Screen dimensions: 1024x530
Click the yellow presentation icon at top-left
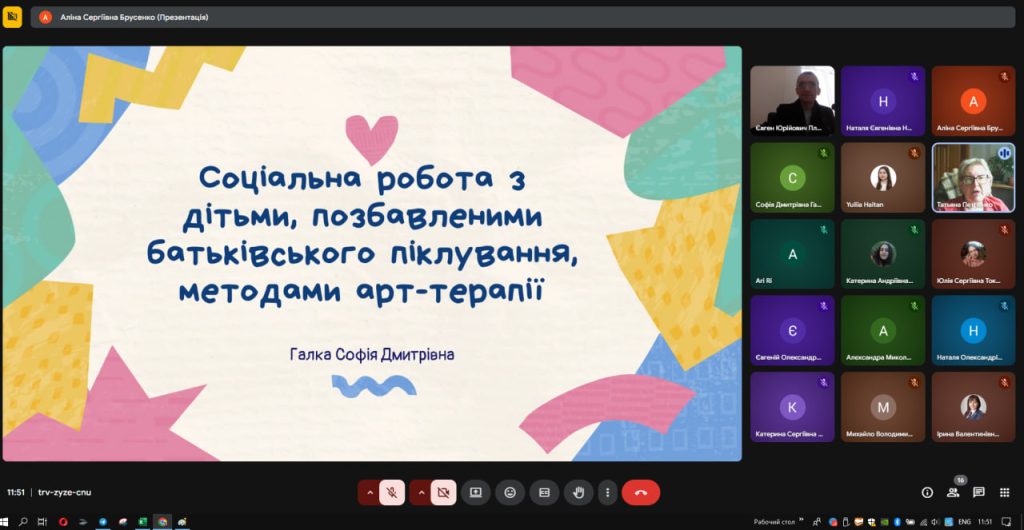coord(12,17)
